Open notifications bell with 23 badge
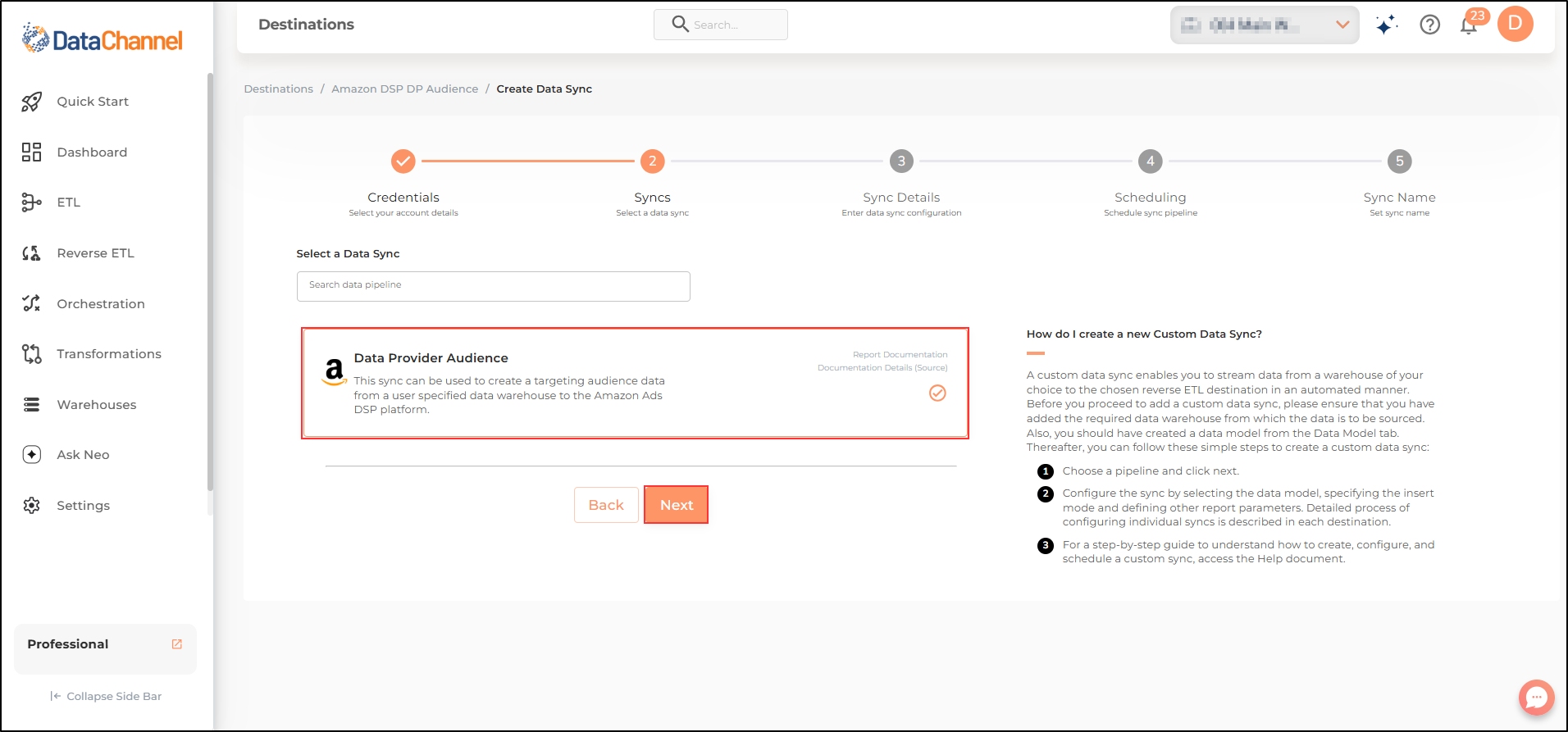 point(1470,24)
